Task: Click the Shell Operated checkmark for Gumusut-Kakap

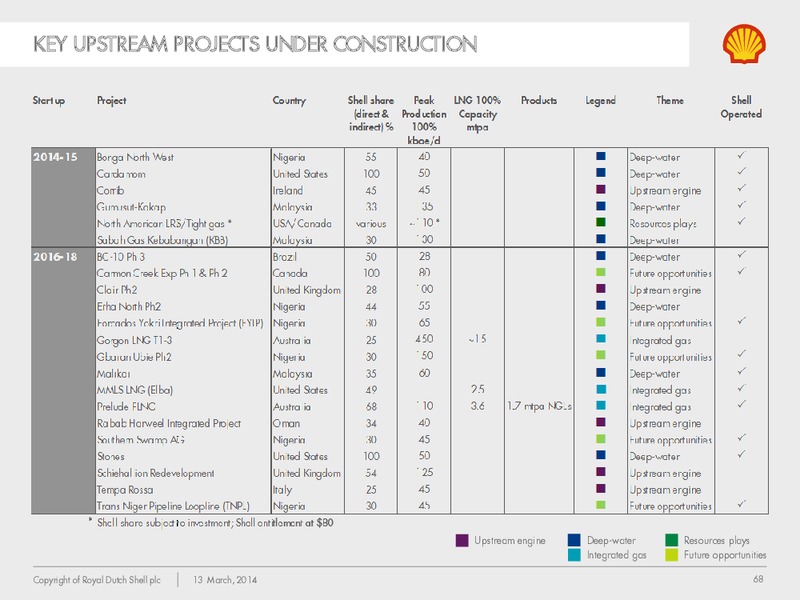Action: (x=742, y=205)
